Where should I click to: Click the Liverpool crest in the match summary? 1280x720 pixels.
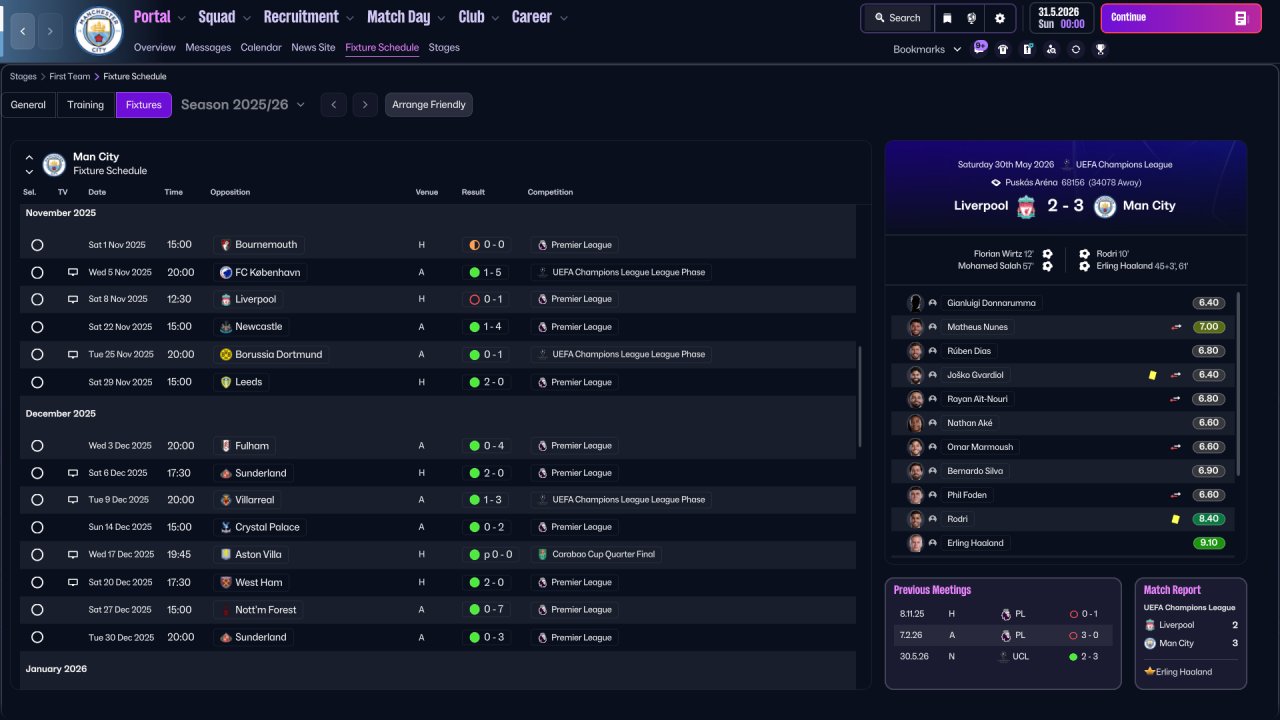click(1026, 206)
